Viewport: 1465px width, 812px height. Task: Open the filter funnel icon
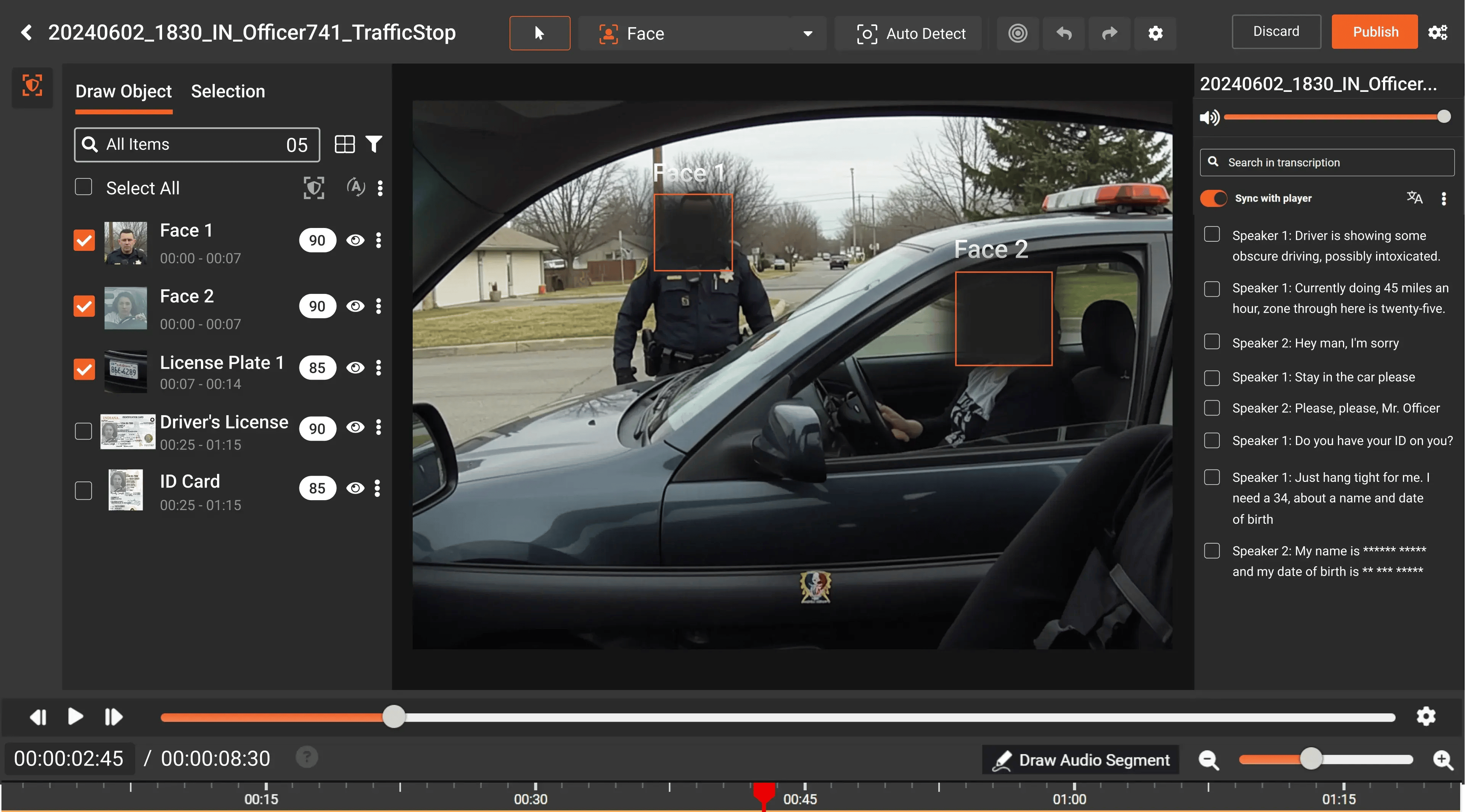click(x=374, y=144)
